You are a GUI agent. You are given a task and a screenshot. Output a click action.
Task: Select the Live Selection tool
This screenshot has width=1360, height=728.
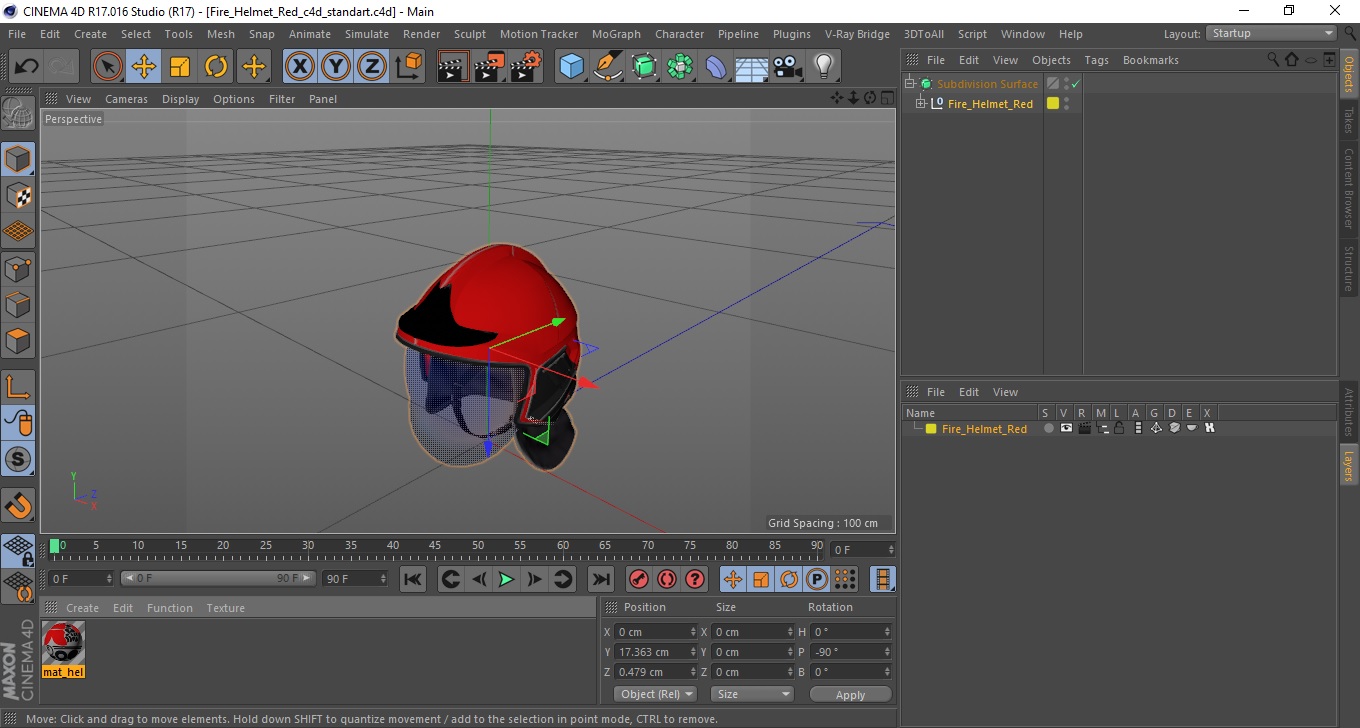click(x=108, y=67)
